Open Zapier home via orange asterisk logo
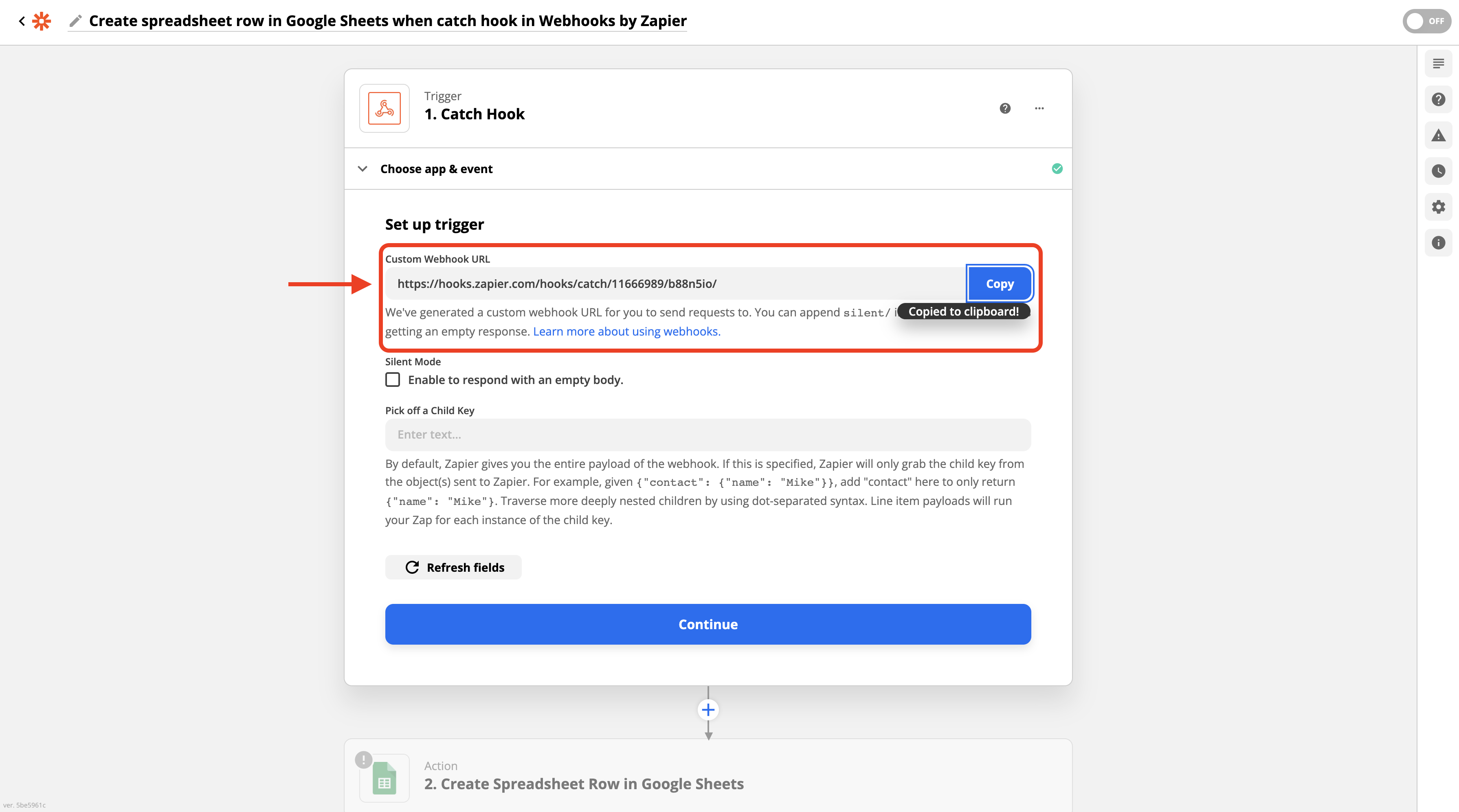 [x=42, y=21]
